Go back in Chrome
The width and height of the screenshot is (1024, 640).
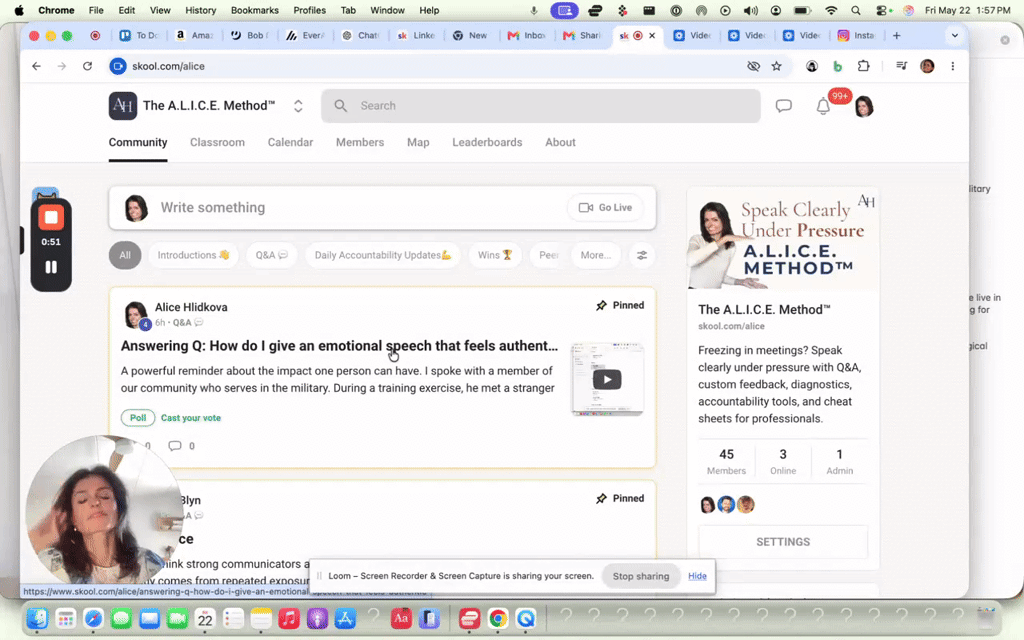coord(37,66)
